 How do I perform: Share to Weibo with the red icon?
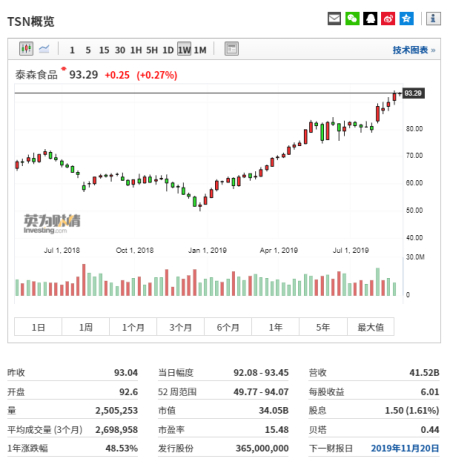coord(388,18)
